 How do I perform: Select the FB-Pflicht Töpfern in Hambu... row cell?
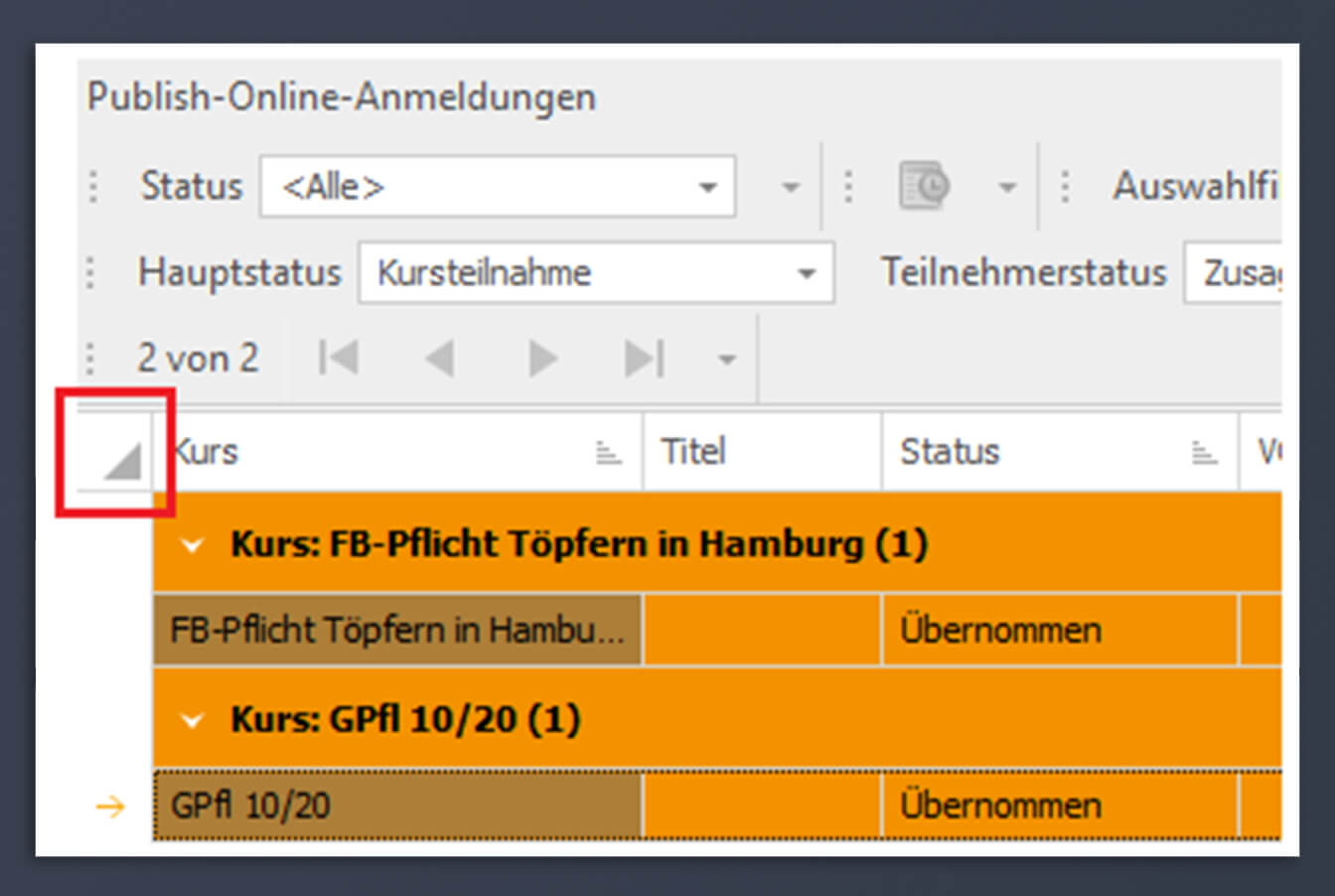tap(397, 630)
